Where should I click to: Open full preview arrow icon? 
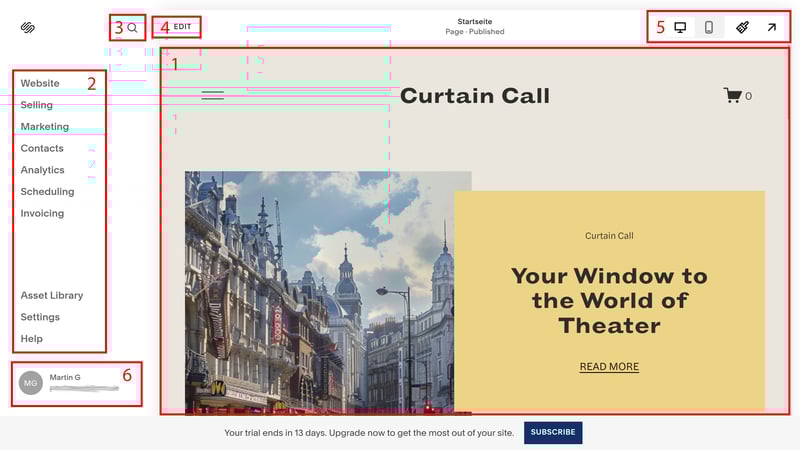(771, 27)
